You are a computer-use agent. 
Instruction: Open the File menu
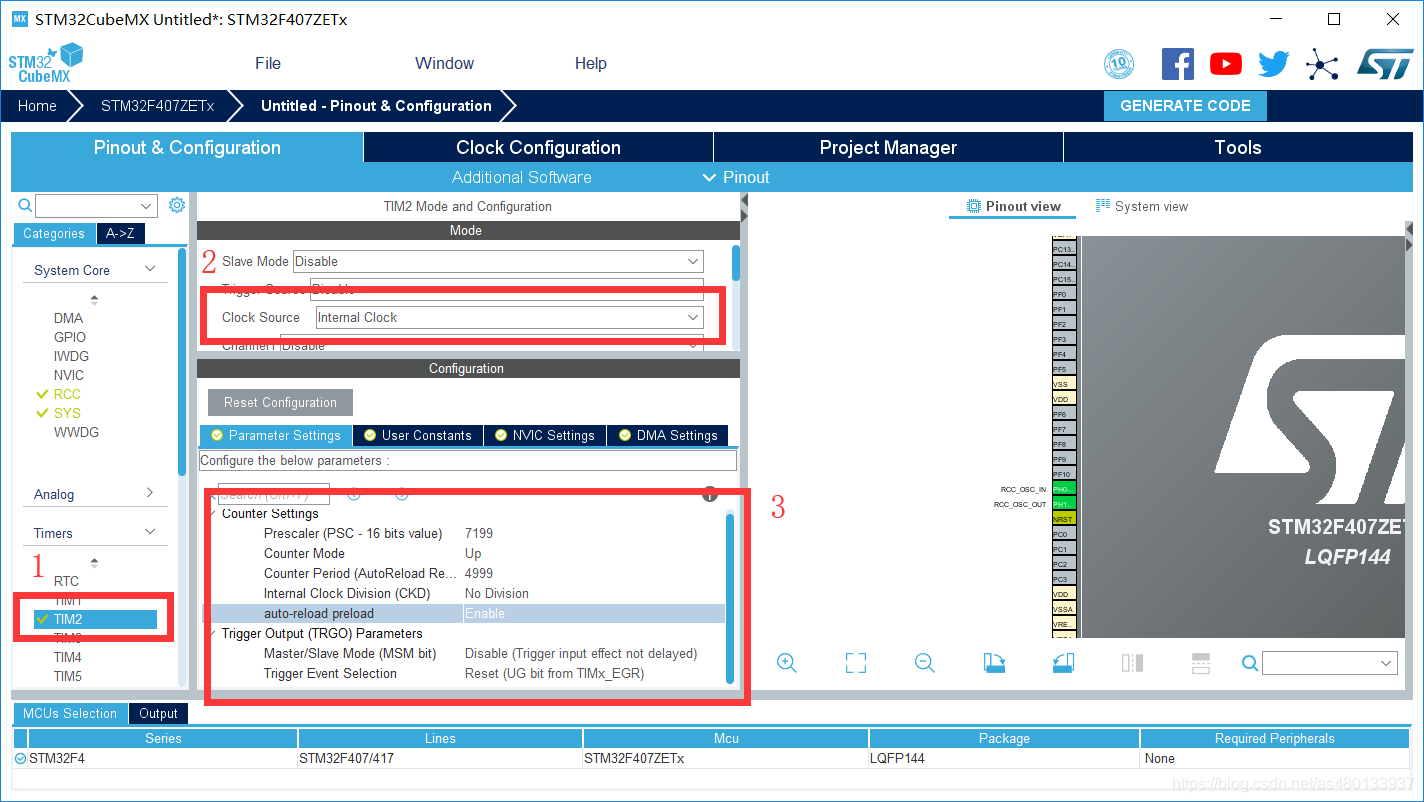[268, 63]
